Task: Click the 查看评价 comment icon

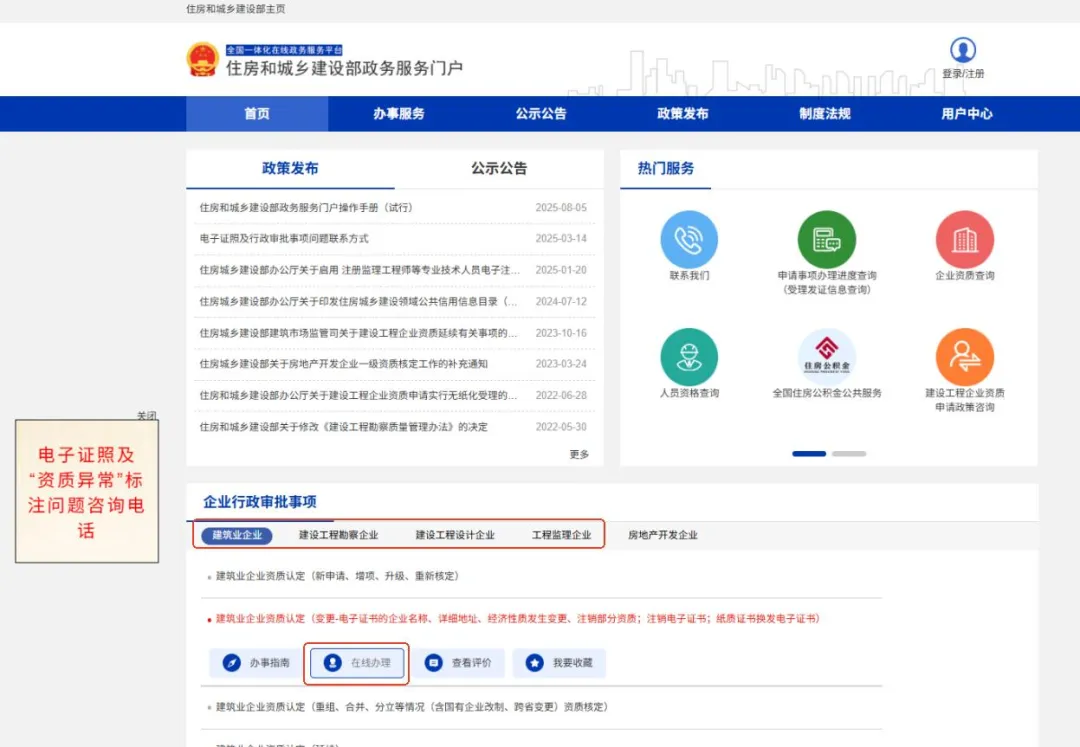Action: (433, 662)
